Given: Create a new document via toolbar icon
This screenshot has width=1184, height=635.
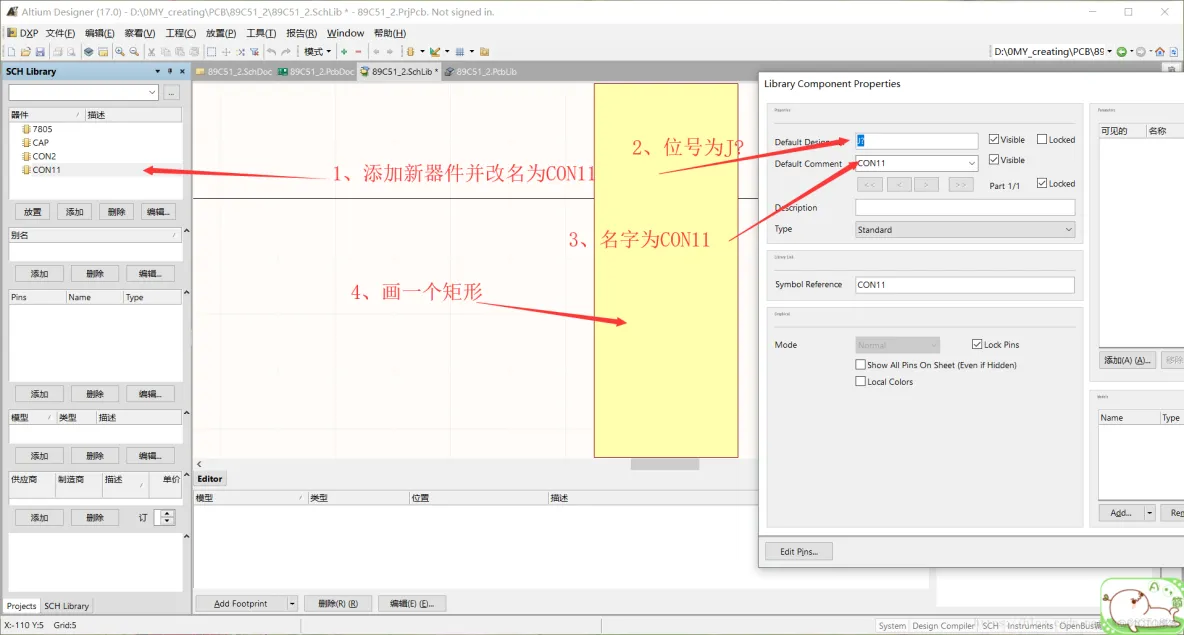Looking at the screenshot, I should 11,52.
